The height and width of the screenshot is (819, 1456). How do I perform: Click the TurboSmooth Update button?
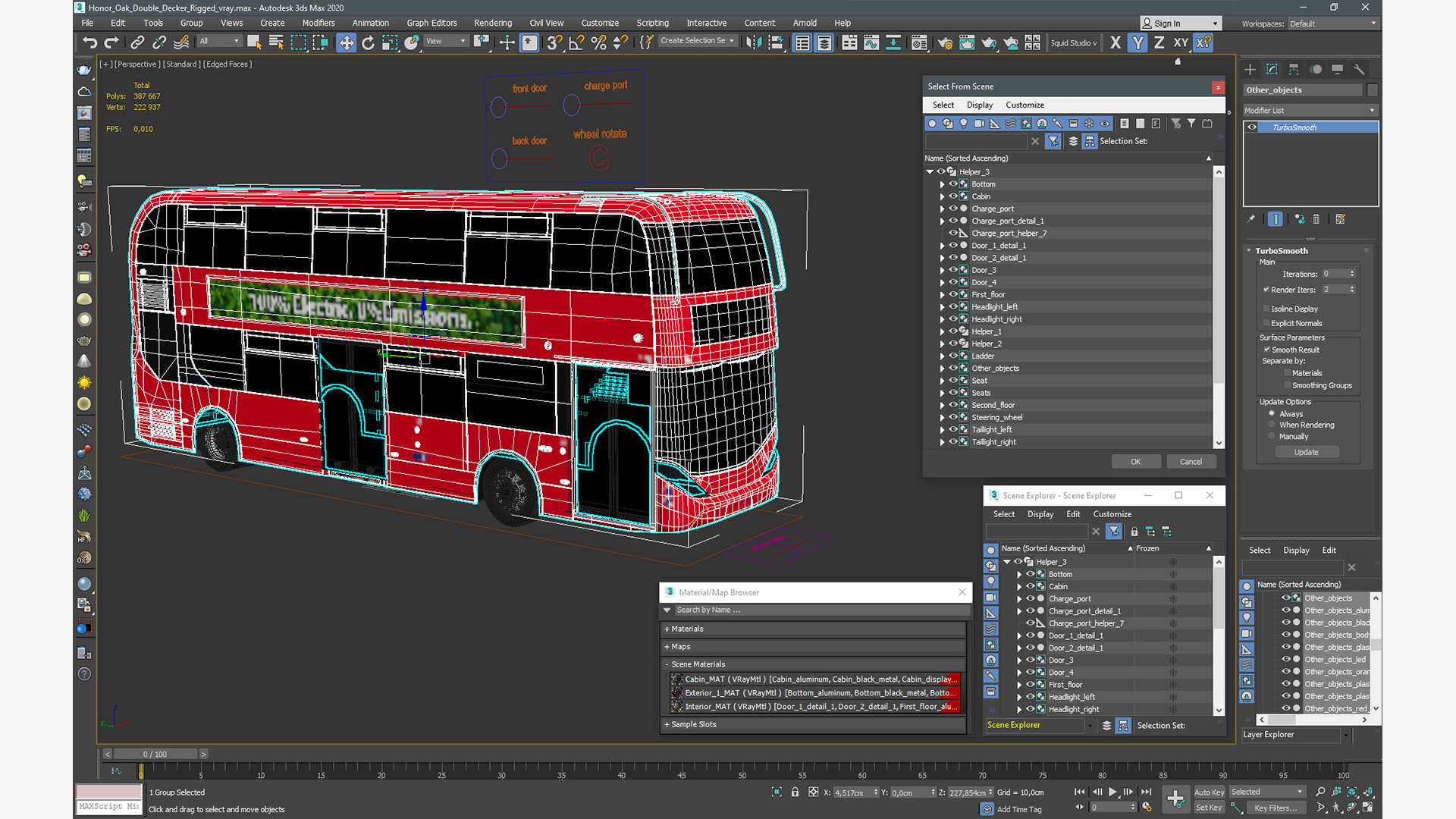pyautogui.click(x=1306, y=452)
